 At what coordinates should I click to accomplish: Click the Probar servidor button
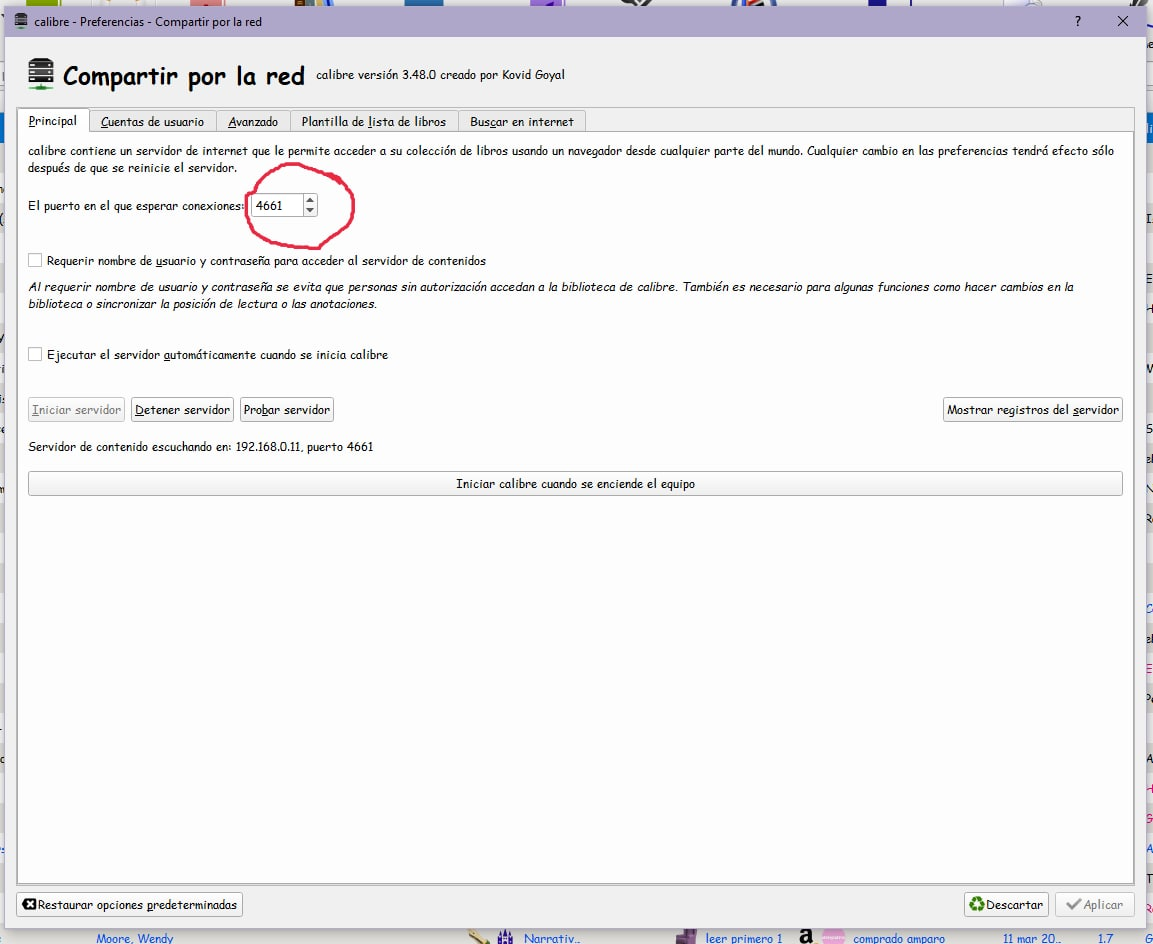(287, 410)
